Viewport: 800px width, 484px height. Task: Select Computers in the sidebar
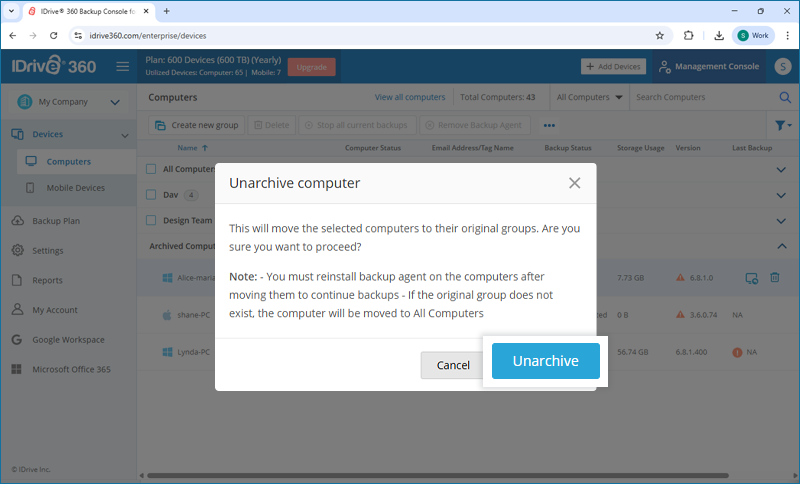coord(68,162)
